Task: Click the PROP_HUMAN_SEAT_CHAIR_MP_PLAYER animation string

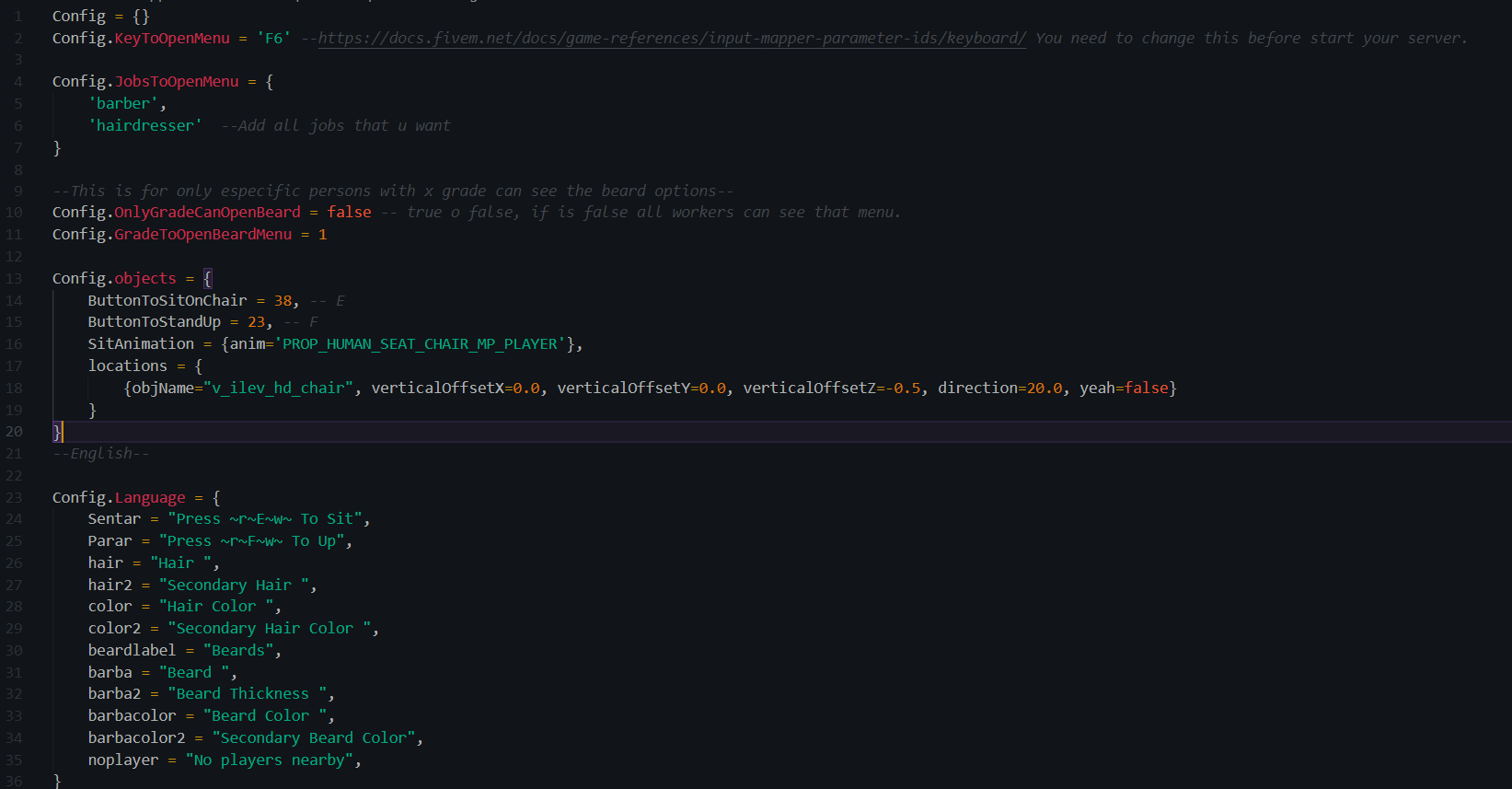Action: point(420,344)
